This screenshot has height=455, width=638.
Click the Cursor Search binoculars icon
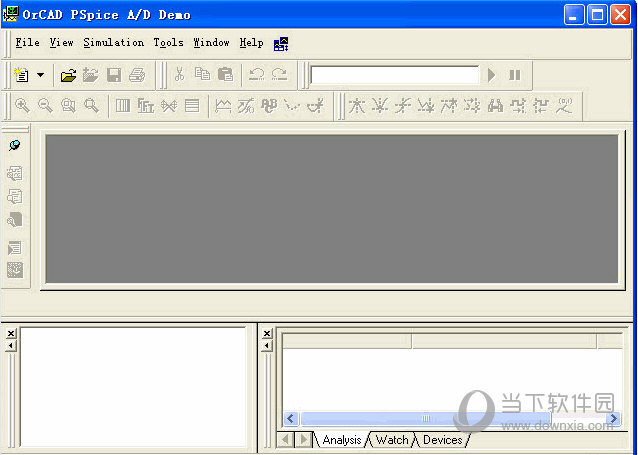(495, 106)
